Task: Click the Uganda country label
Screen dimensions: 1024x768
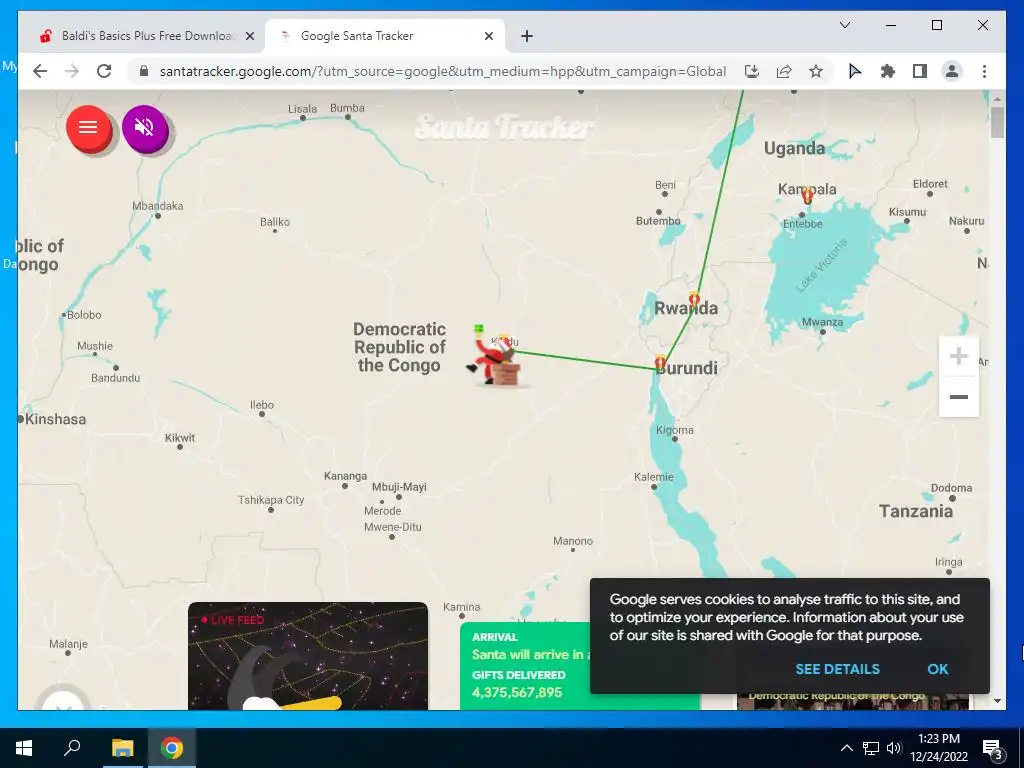Action: coord(794,148)
